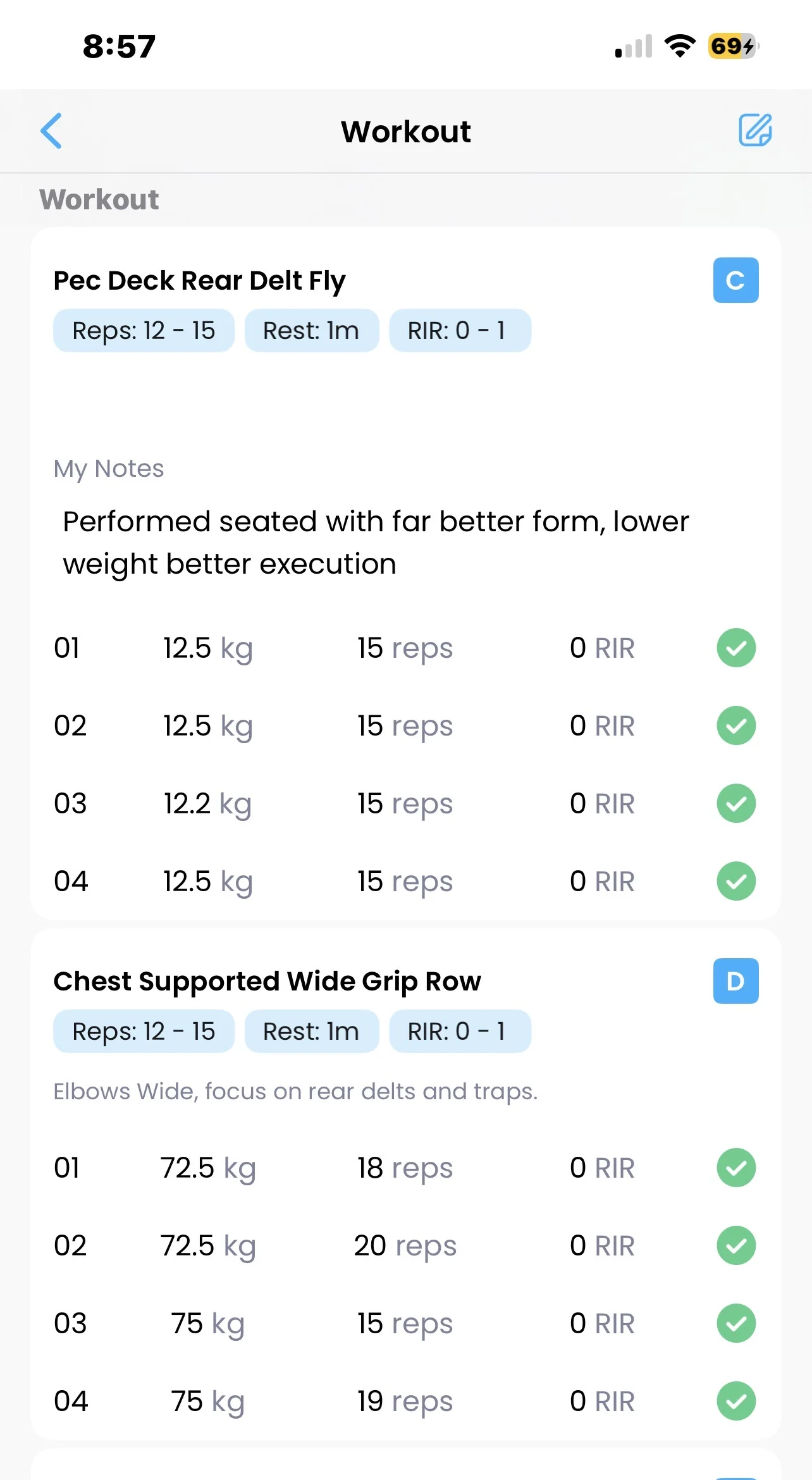Open the edit workout pencil icon
This screenshot has height=1480, width=812.
click(x=755, y=130)
